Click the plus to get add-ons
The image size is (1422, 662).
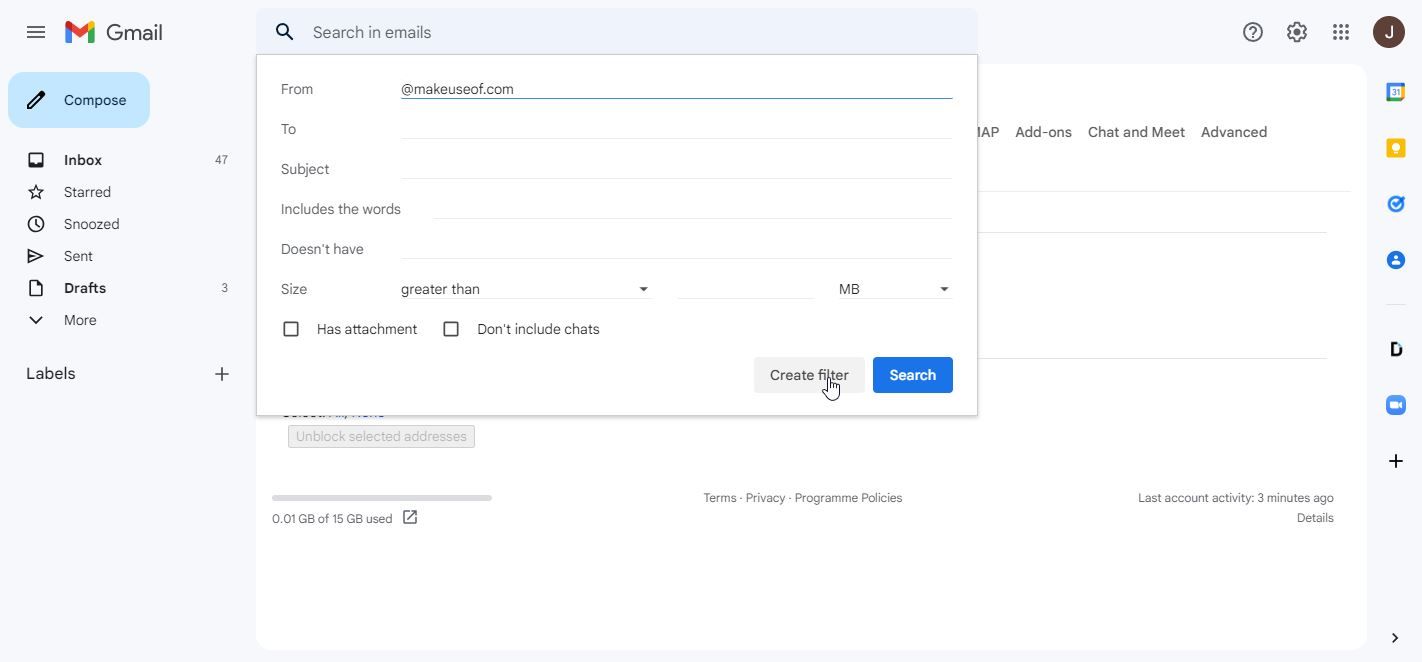click(x=1395, y=461)
